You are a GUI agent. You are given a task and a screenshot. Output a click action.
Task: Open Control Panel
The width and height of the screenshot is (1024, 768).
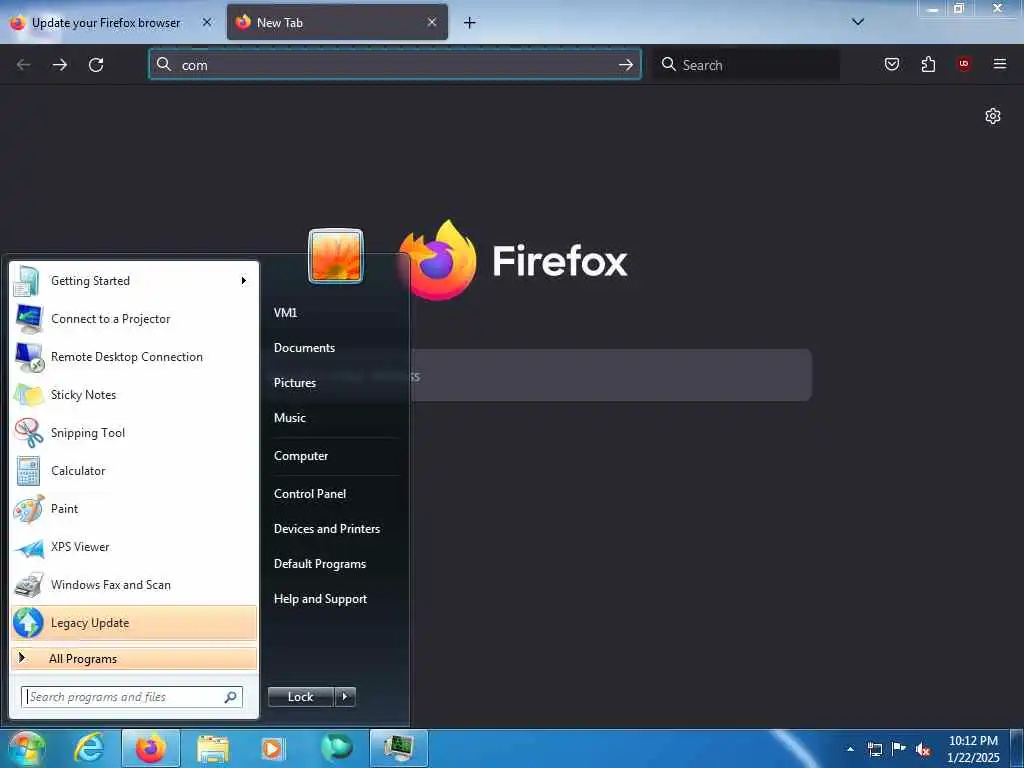click(310, 494)
